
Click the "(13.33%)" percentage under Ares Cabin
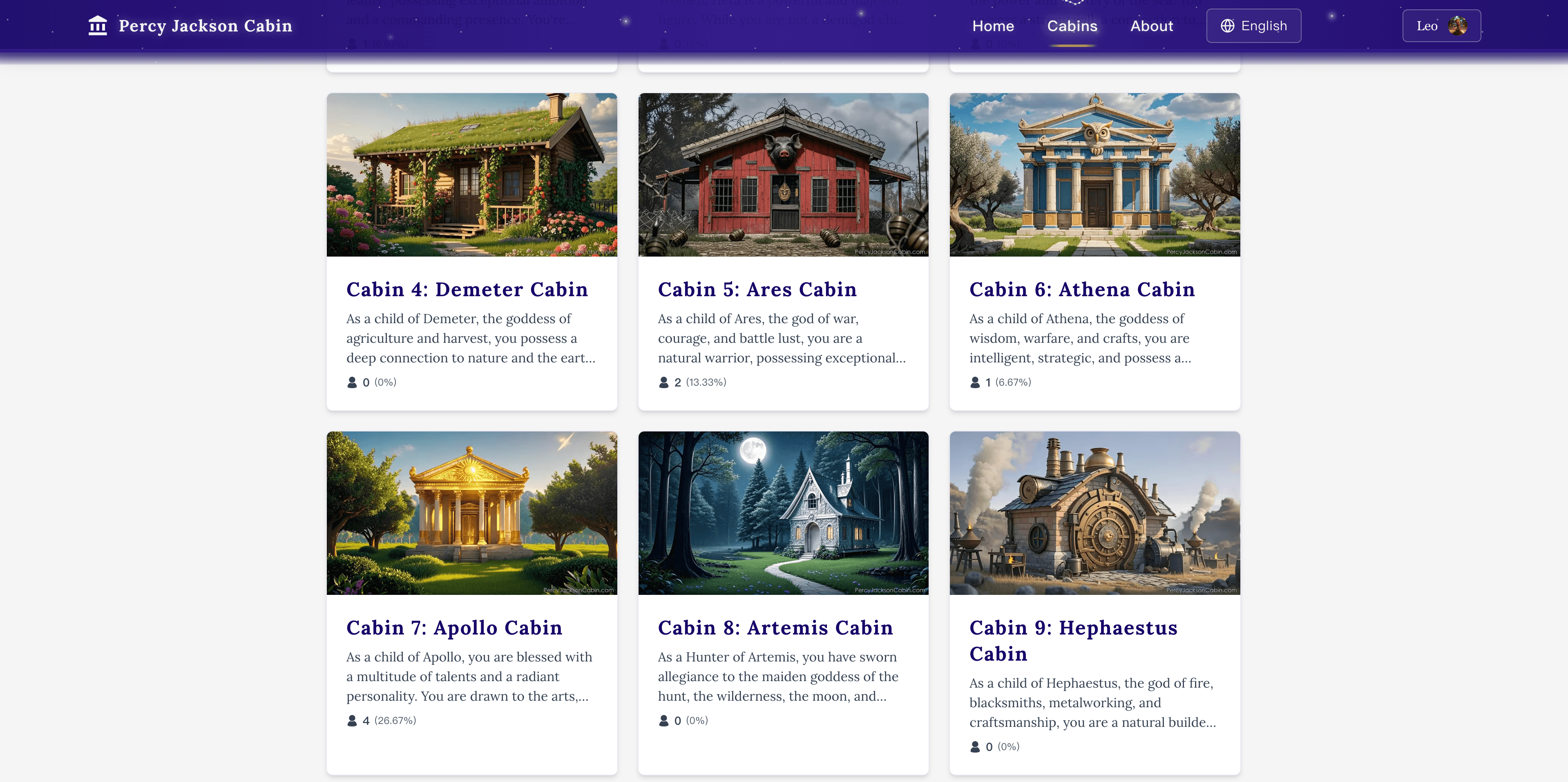pos(706,382)
